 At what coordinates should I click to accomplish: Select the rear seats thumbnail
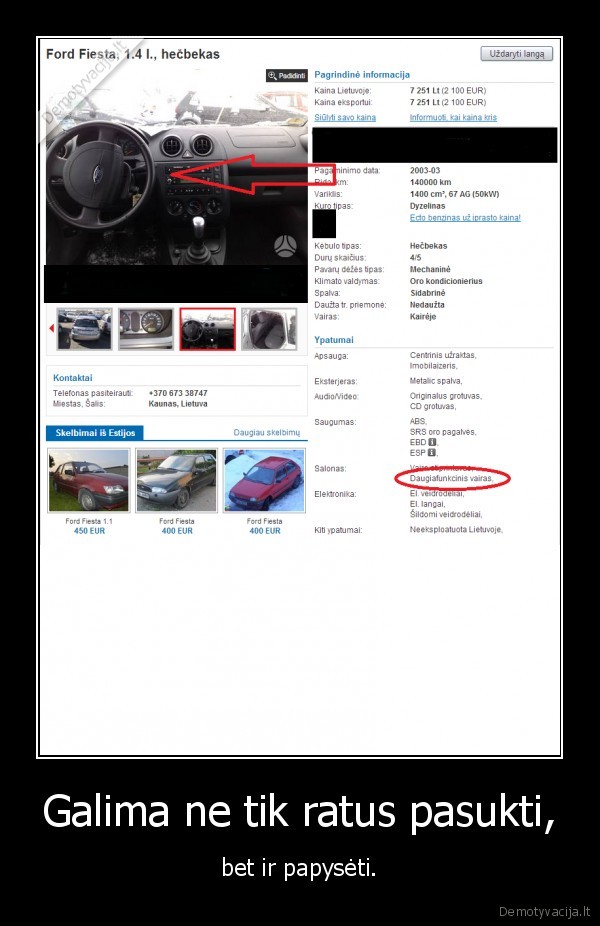tap(269, 329)
